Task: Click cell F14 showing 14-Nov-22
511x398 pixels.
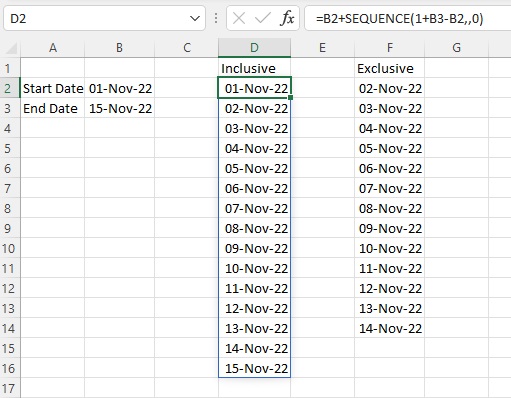Action: tap(390, 328)
